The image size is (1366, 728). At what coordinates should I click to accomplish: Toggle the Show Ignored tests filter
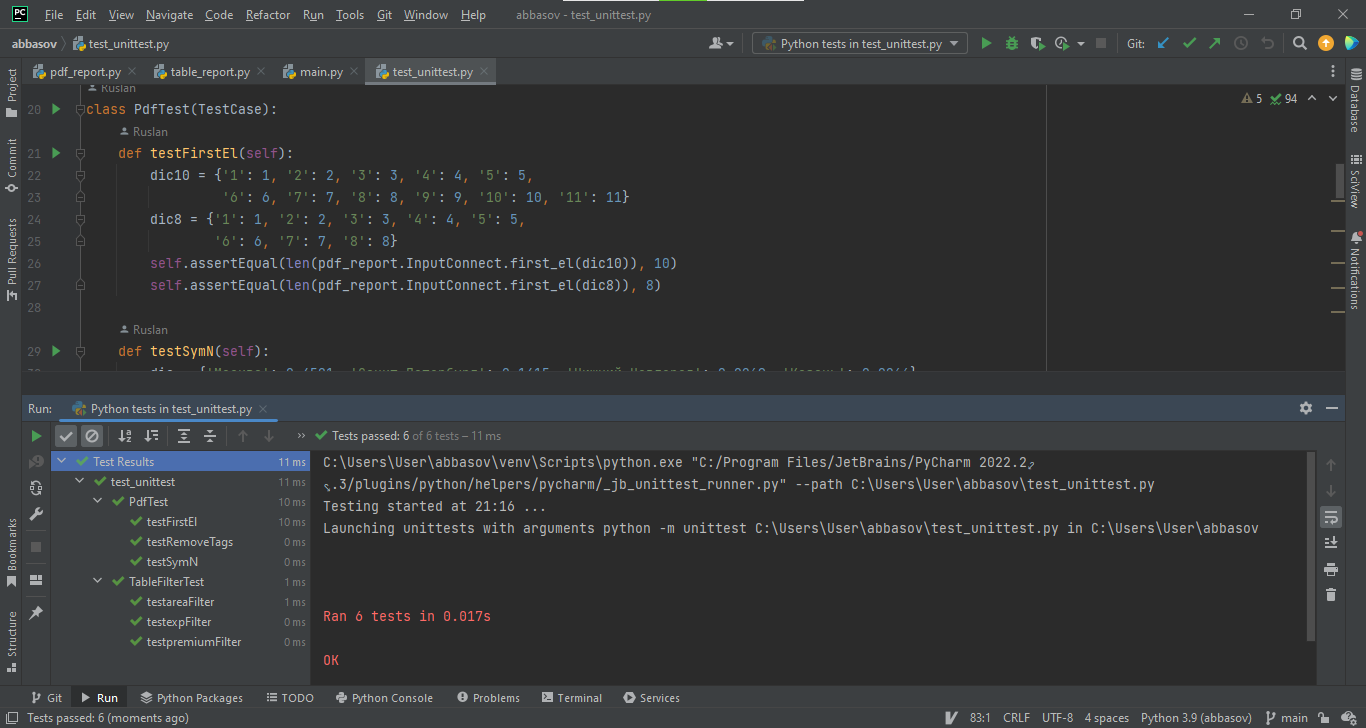point(91,436)
